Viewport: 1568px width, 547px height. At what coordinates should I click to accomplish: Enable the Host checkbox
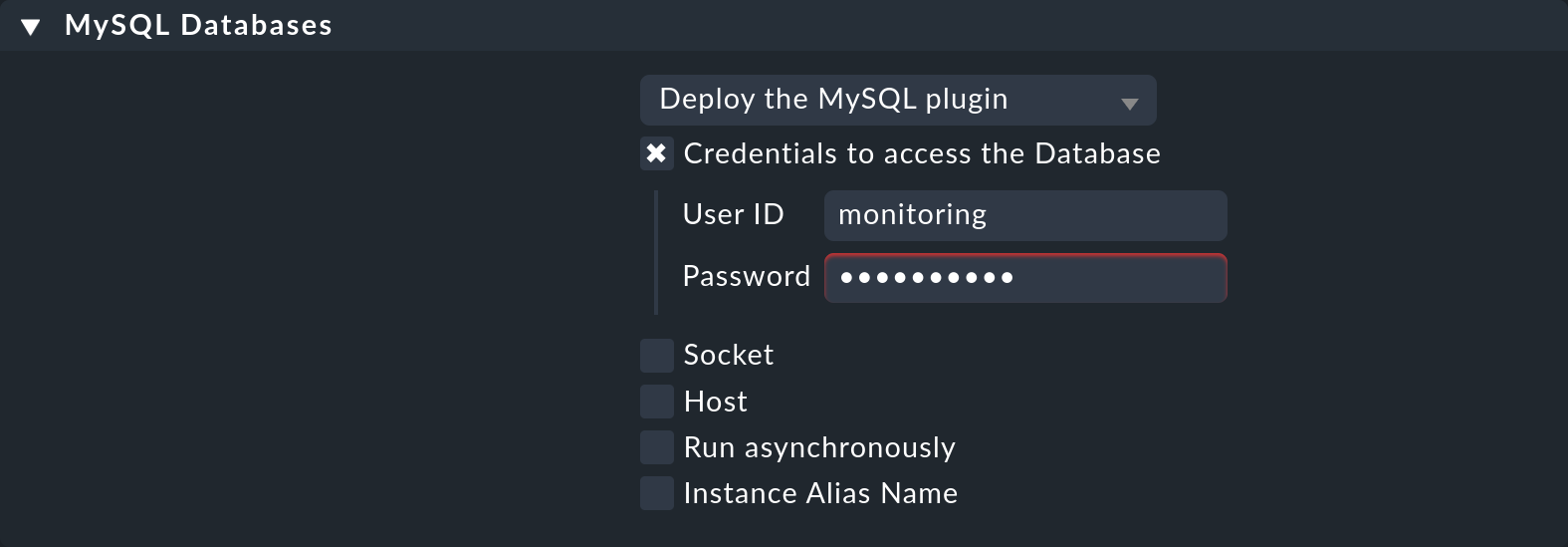tap(656, 402)
